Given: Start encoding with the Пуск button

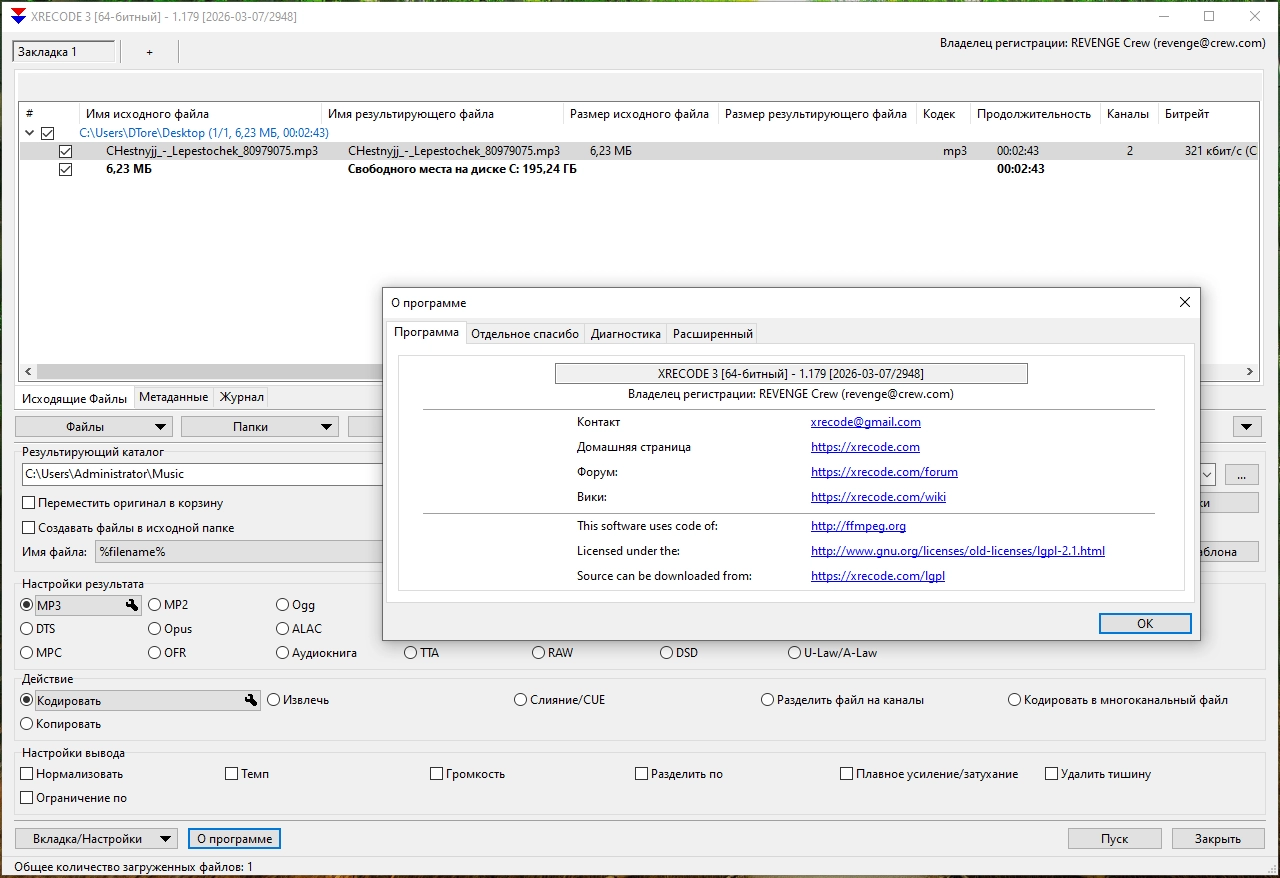Looking at the screenshot, I should click(1115, 839).
